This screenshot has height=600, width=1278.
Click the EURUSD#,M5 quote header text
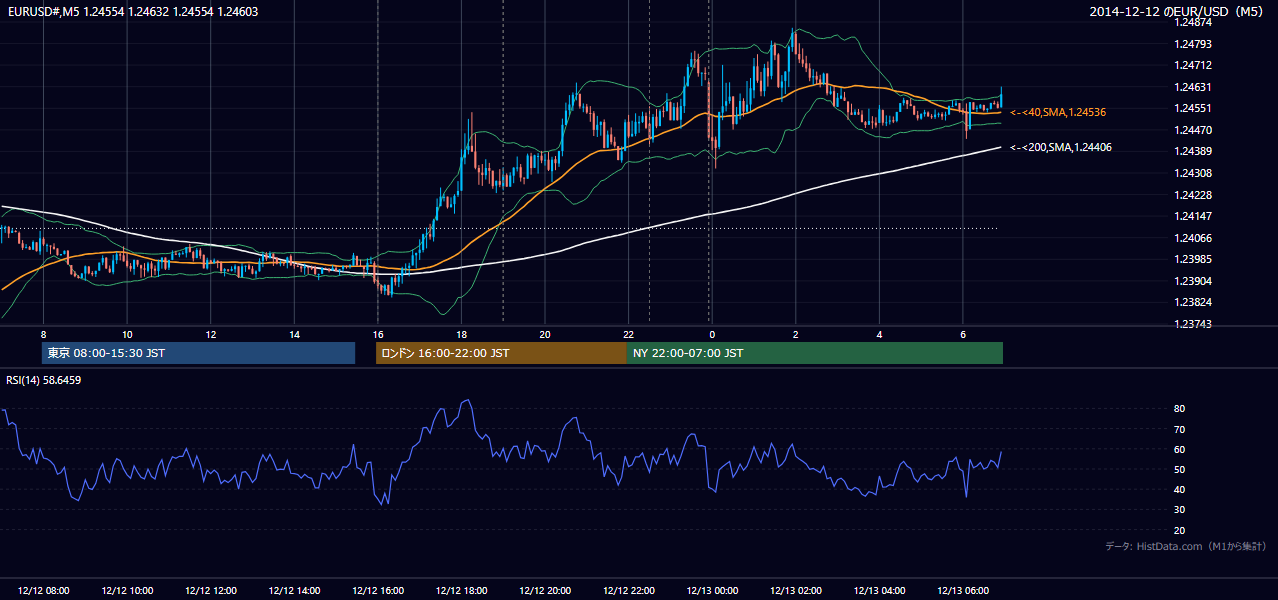(x=132, y=11)
